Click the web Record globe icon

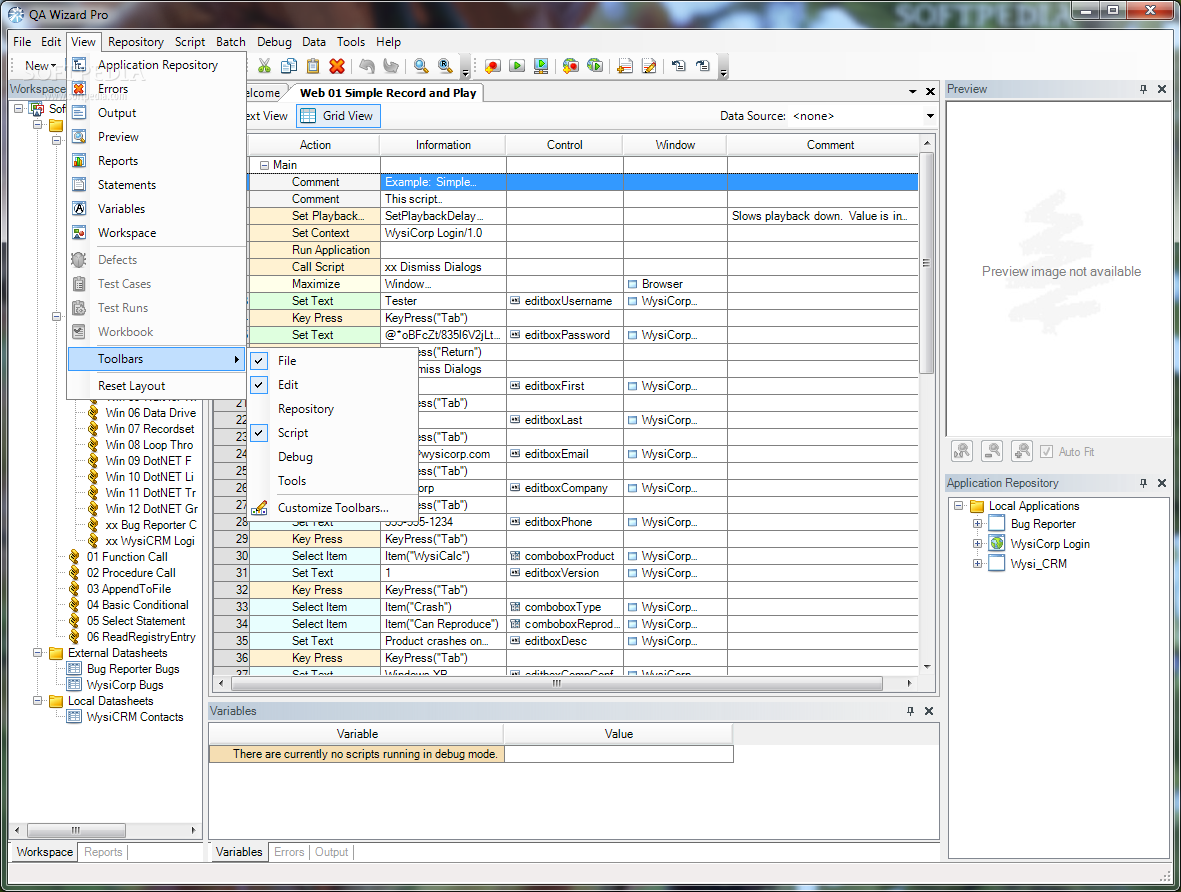(571, 66)
